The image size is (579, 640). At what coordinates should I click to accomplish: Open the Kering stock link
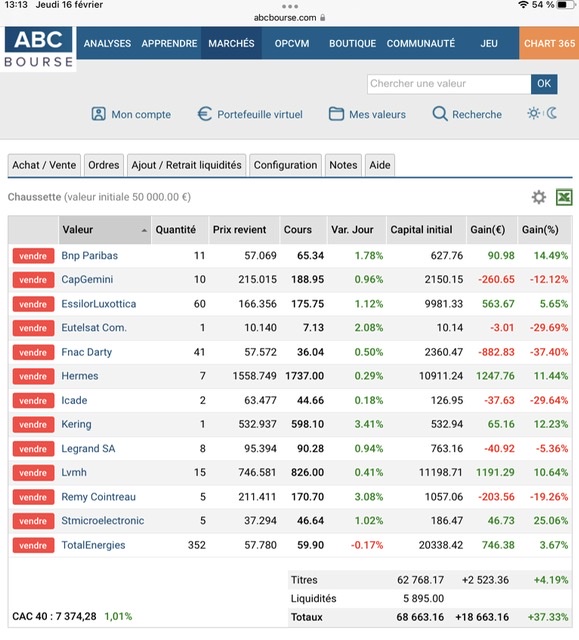(x=76, y=424)
